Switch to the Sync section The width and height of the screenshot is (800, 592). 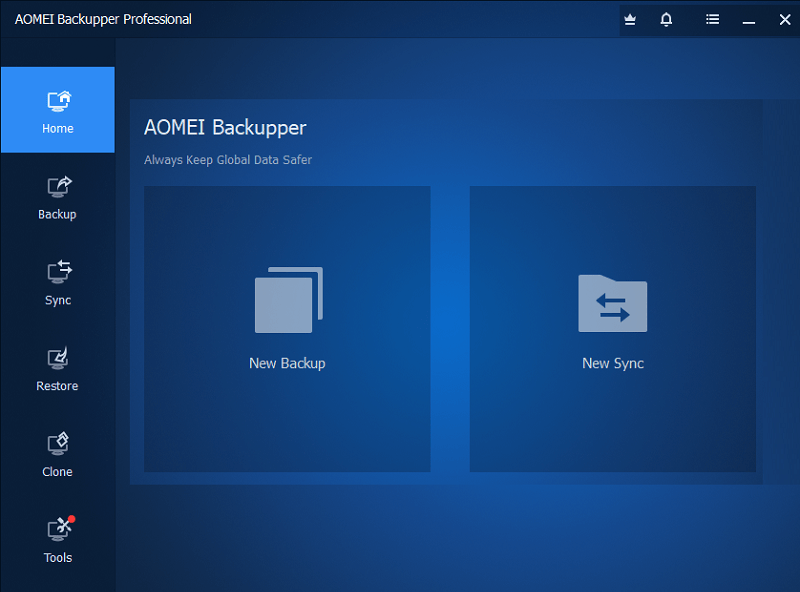tap(58, 283)
